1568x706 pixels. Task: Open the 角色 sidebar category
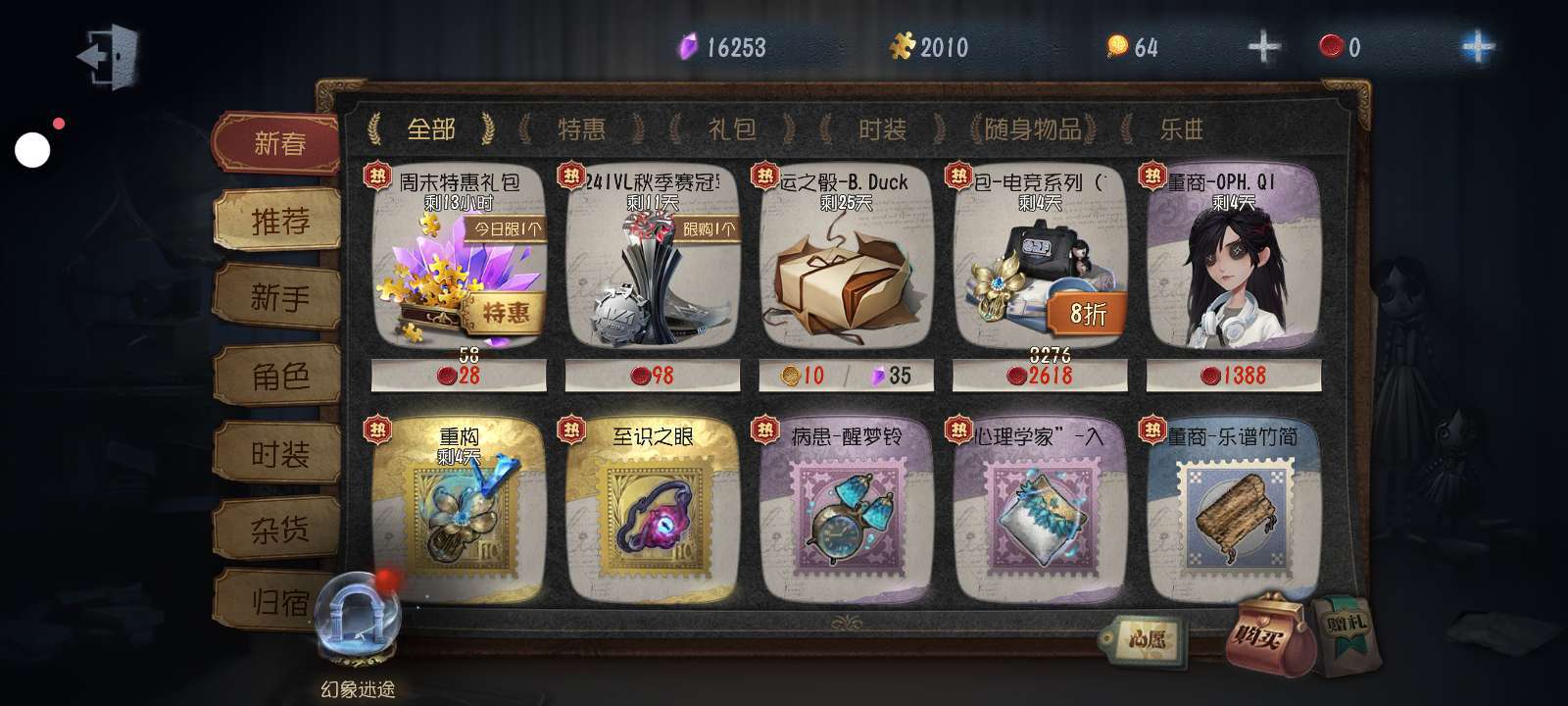pos(279,377)
